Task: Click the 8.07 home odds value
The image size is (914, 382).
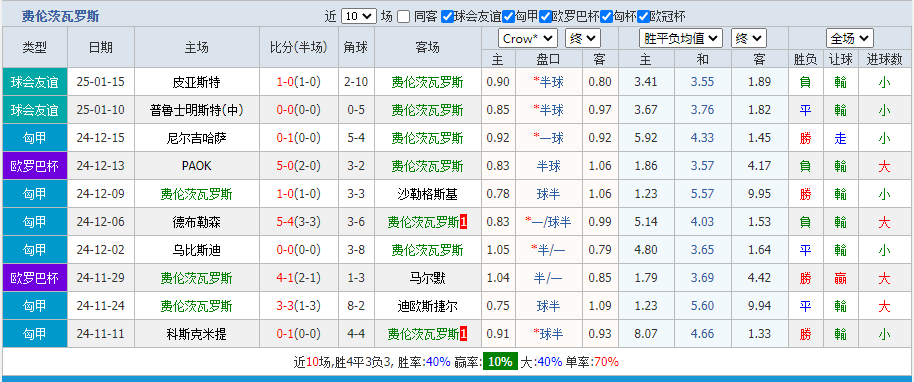Action: point(645,334)
